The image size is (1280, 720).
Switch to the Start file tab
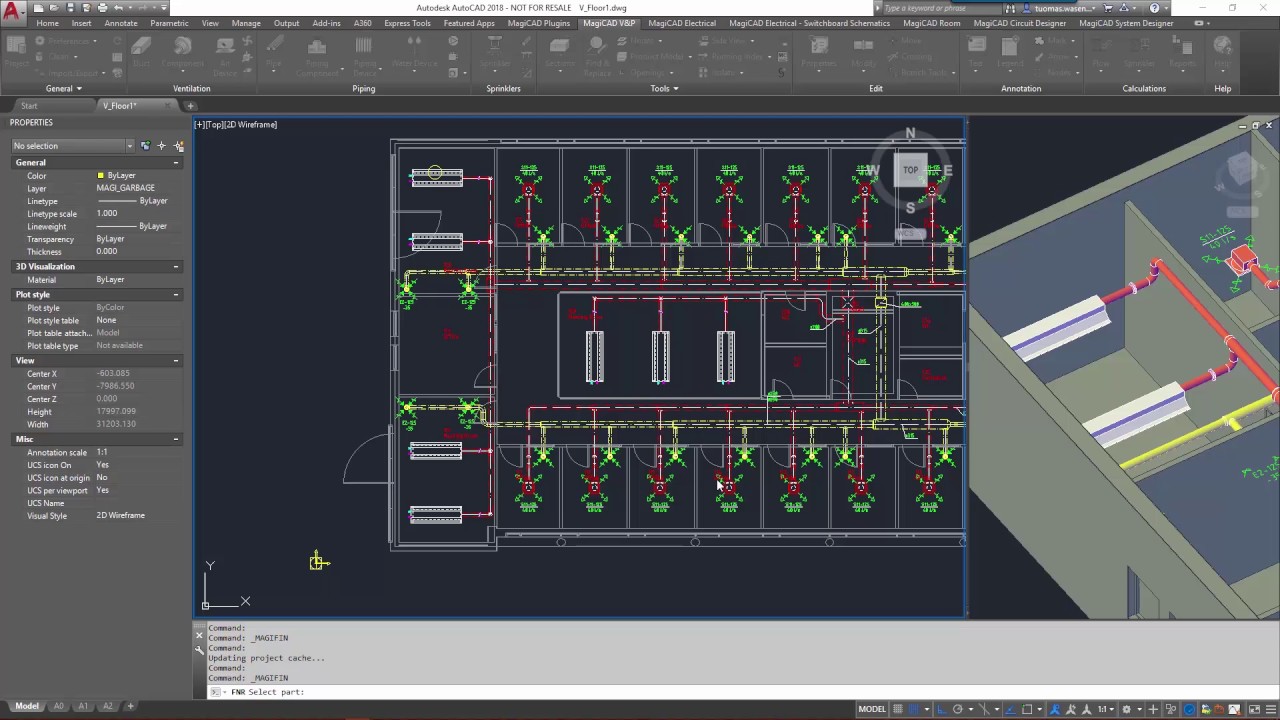(29, 105)
